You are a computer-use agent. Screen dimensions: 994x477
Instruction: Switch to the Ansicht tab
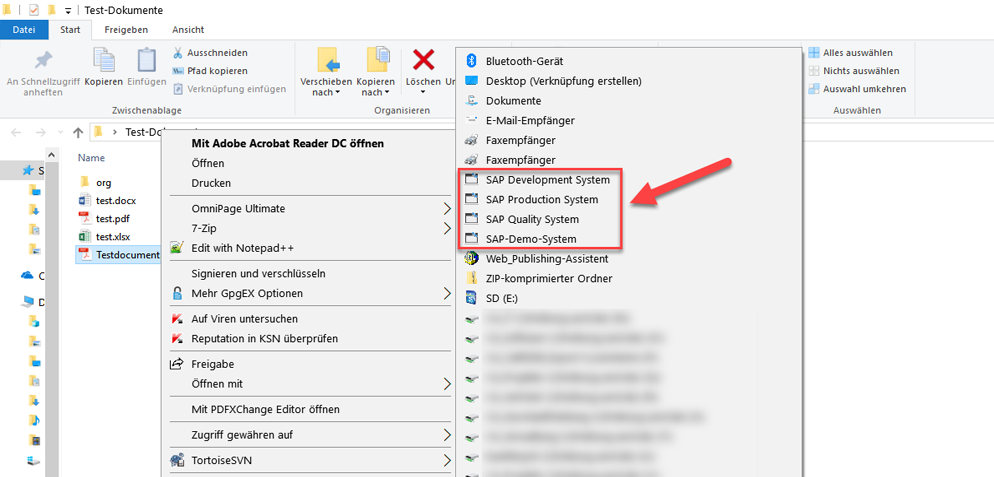tap(188, 30)
